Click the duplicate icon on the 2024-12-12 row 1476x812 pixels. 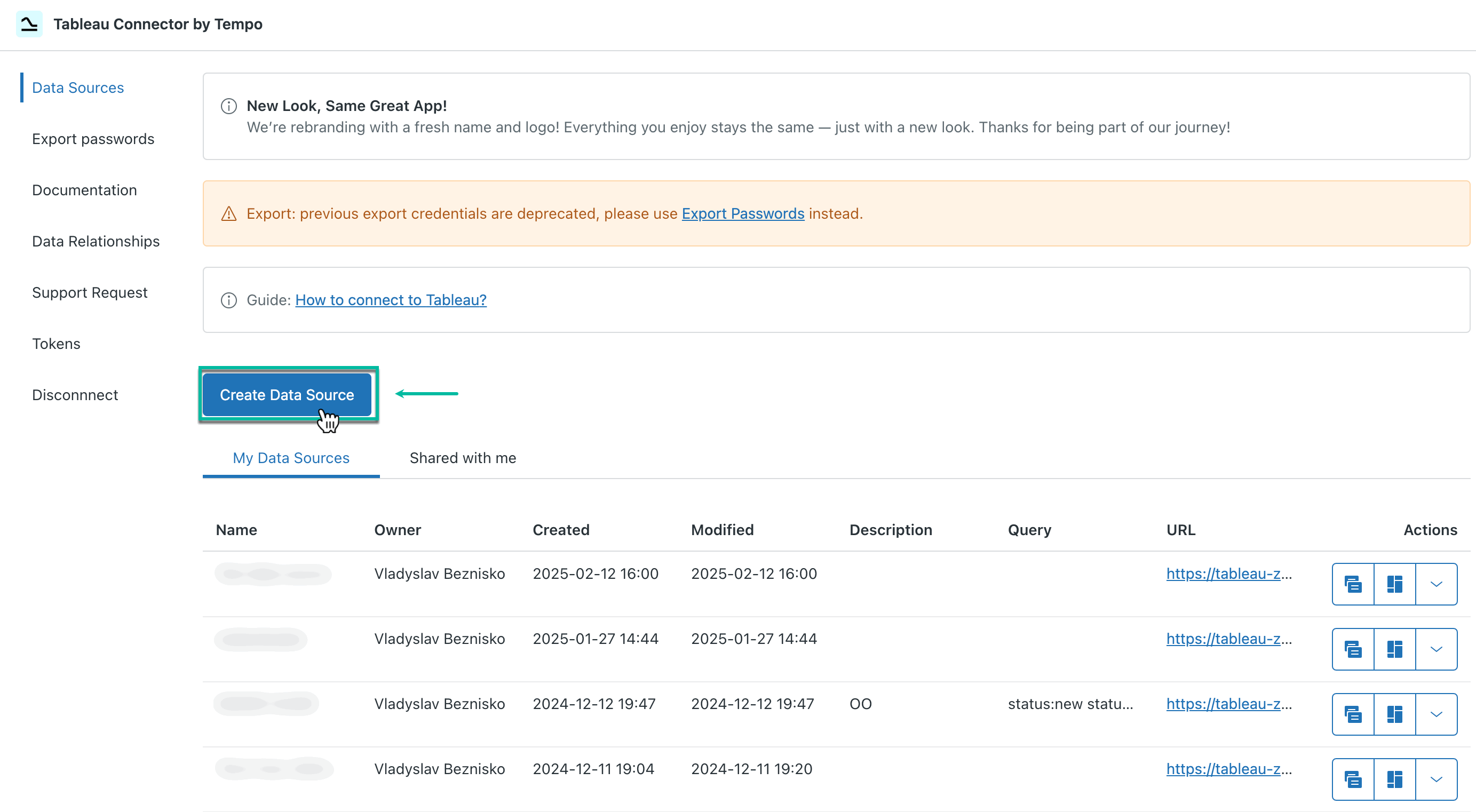(x=1352, y=714)
